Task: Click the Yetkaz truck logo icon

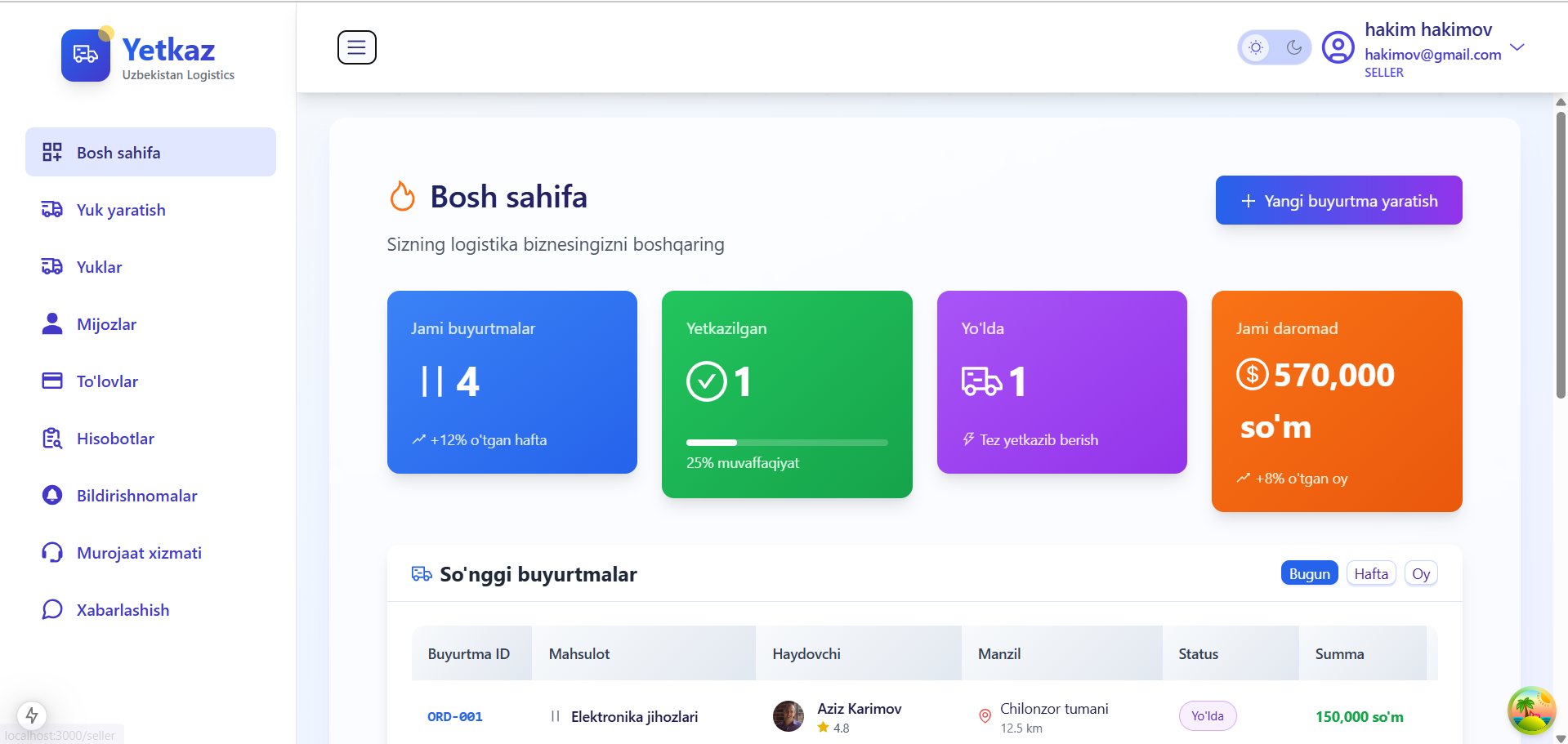Action: pyautogui.click(x=86, y=55)
